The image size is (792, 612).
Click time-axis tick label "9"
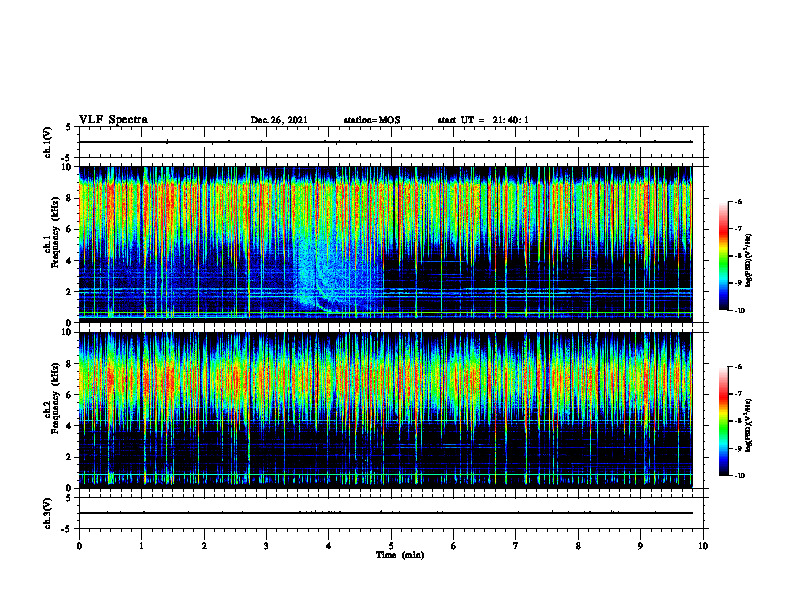click(640, 546)
